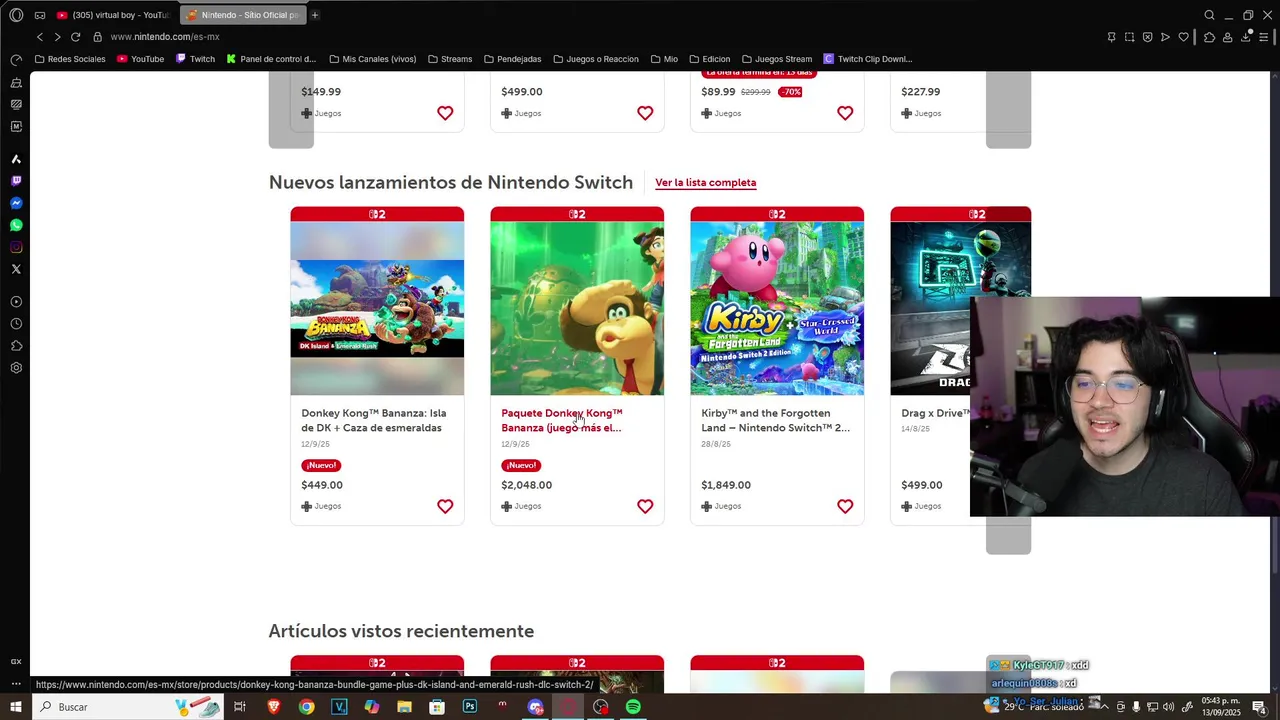This screenshot has height=720, width=1280.
Task: Toggle wishlist heart on the $89.99 sale card
Action: 845,114
